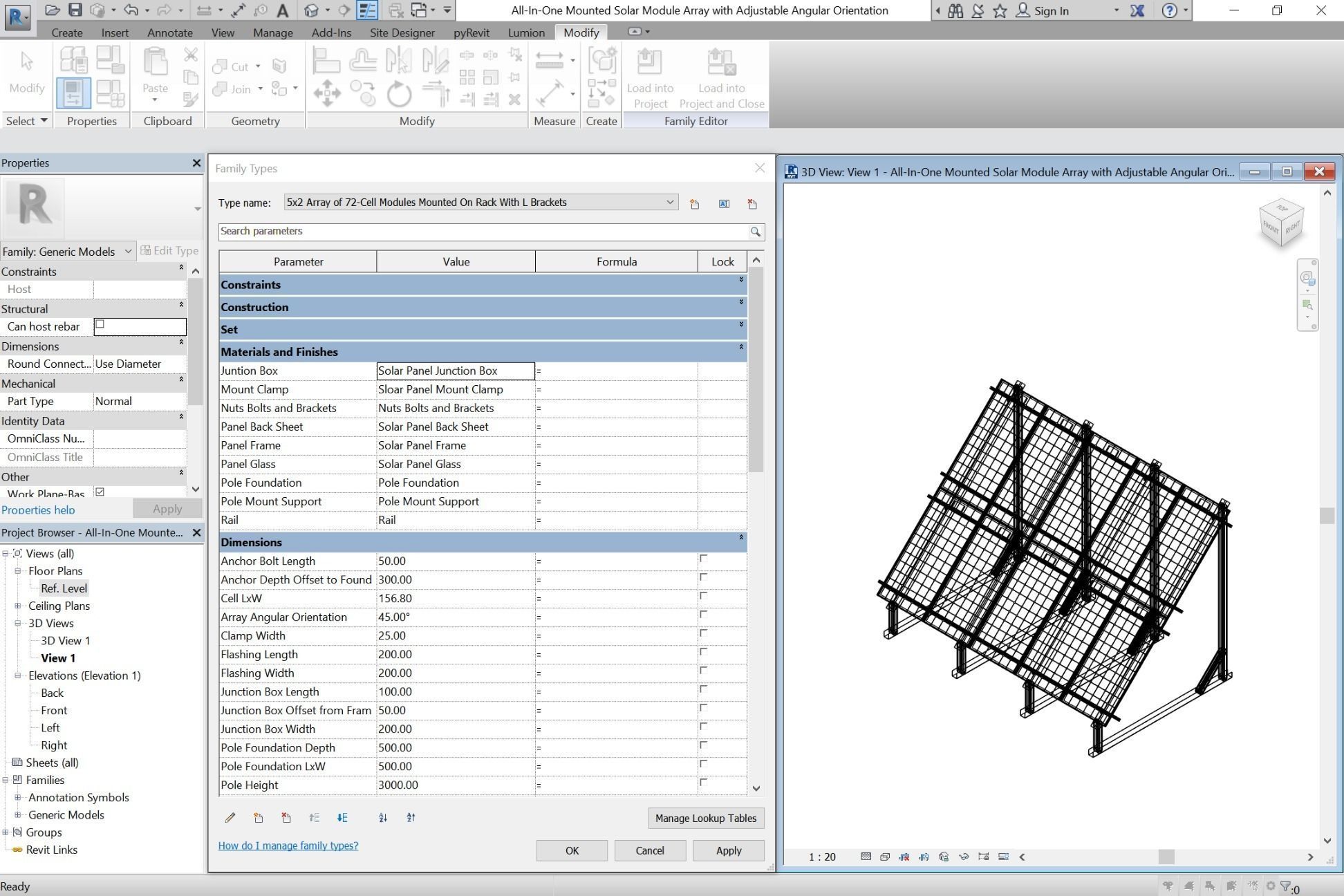
Task: Toggle lock checkbox for Flashing Length
Action: tap(703, 652)
